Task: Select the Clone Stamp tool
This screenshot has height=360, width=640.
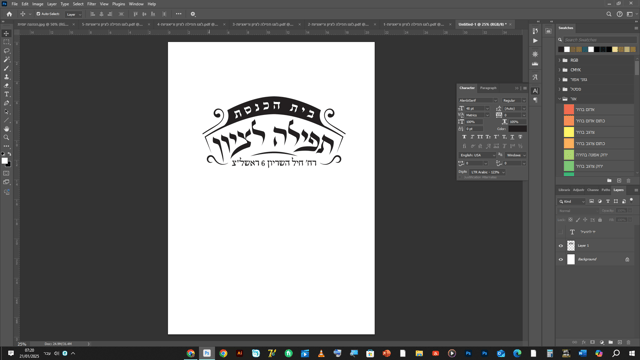Action: point(7,77)
